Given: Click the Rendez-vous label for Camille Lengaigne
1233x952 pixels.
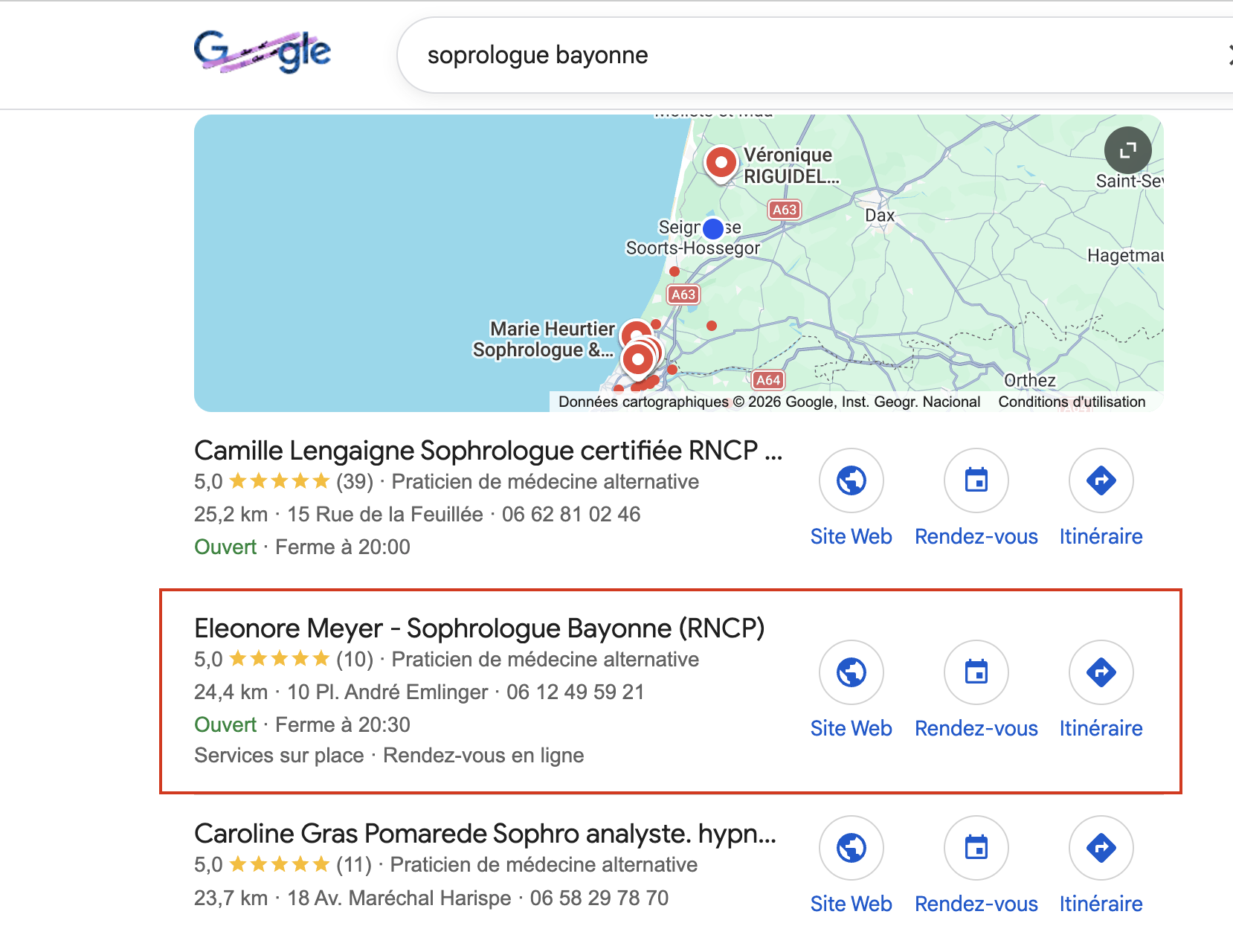Looking at the screenshot, I should [x=976, y=536].
